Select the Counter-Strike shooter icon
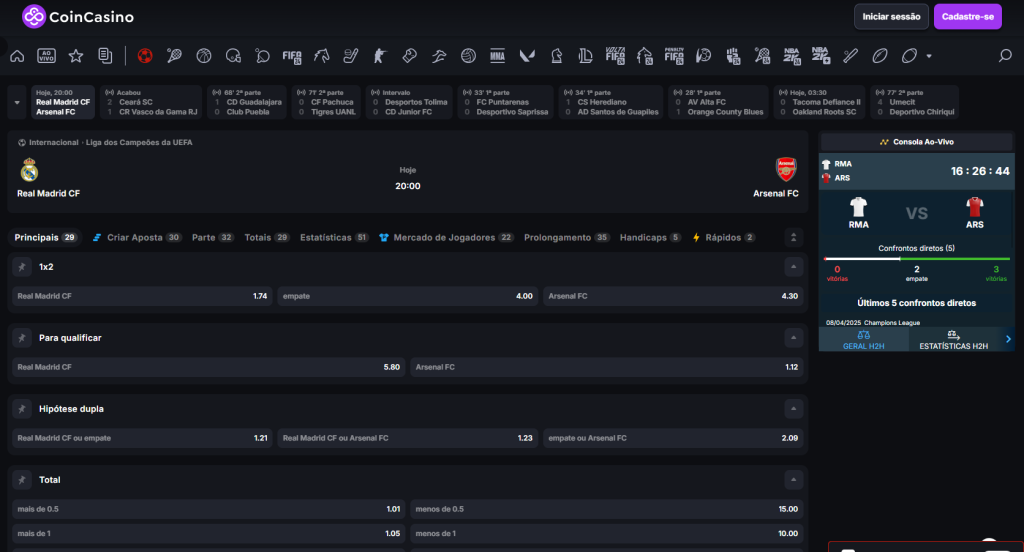Screen dimensions: 1024x552 tap(380, 56)
